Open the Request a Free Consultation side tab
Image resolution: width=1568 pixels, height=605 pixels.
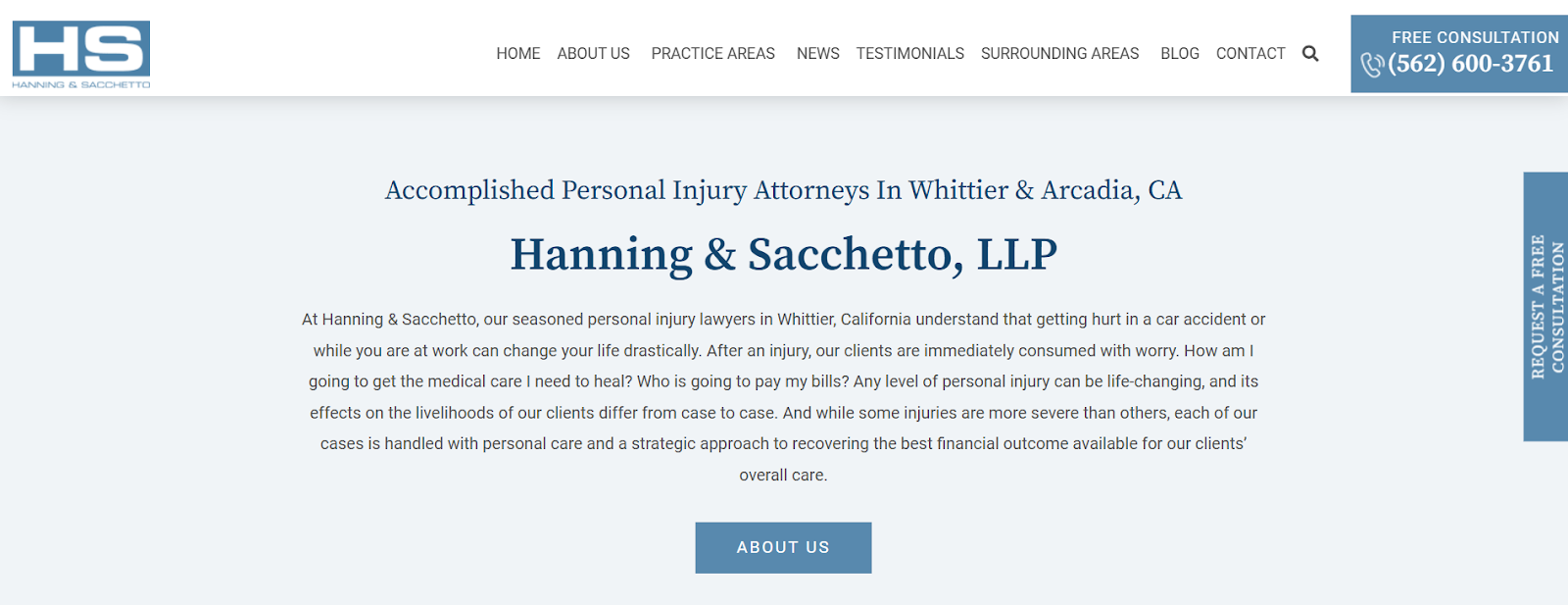[1546, 306]
